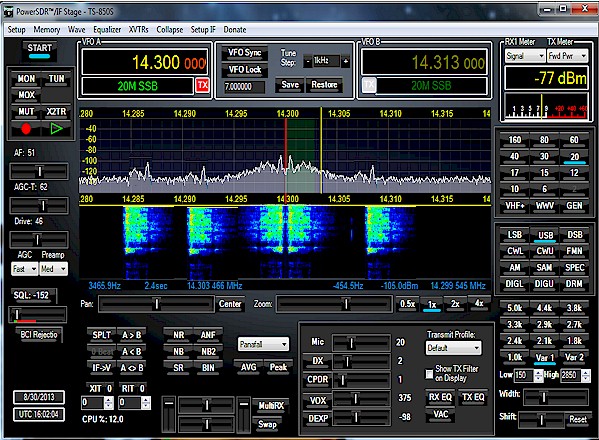The height and width of the screenshot is (440, 599).
Task: Set zoom to 2x
Action: click(455, 304)
